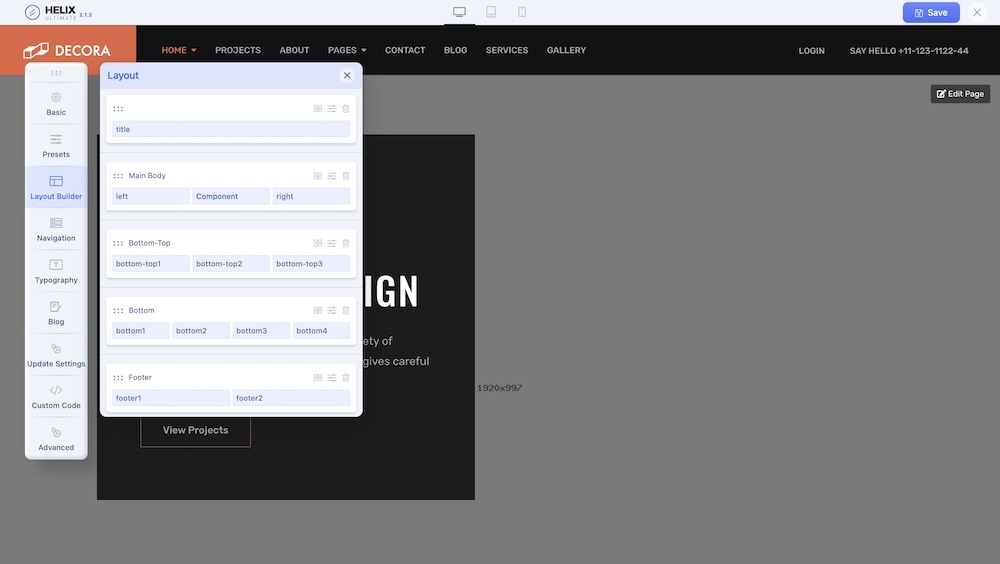This screenshot has width=1000, height=564.
Task: Select the bottom-top2 column
Action: tap(231, 263)
